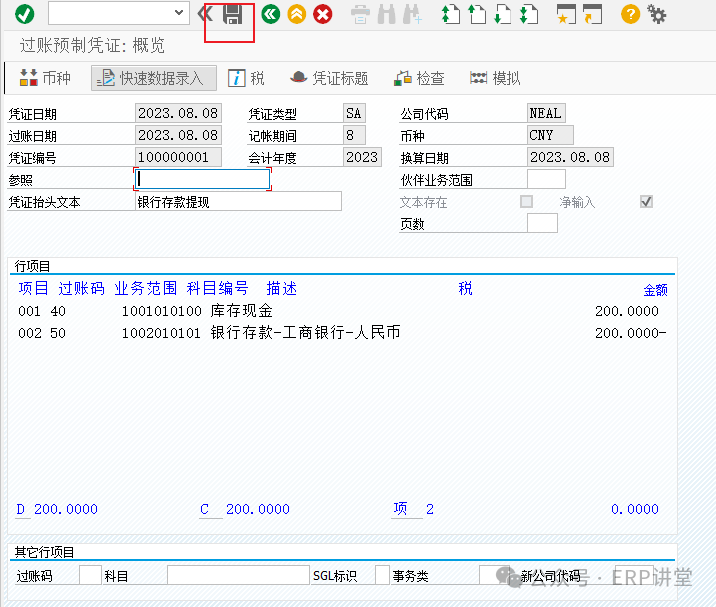Open the customize layout gear icon
This screenshot has height=607, width=716.
point(657,14)
